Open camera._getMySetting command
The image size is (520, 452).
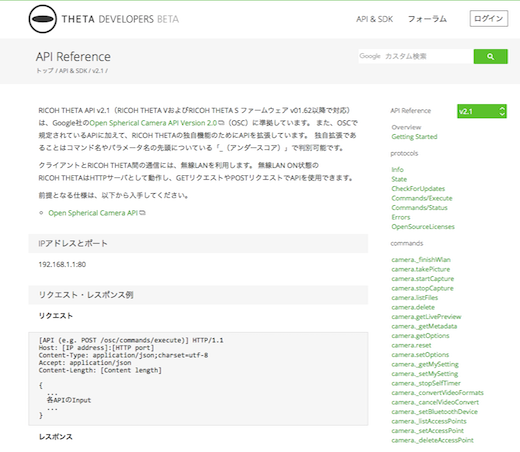425,364
